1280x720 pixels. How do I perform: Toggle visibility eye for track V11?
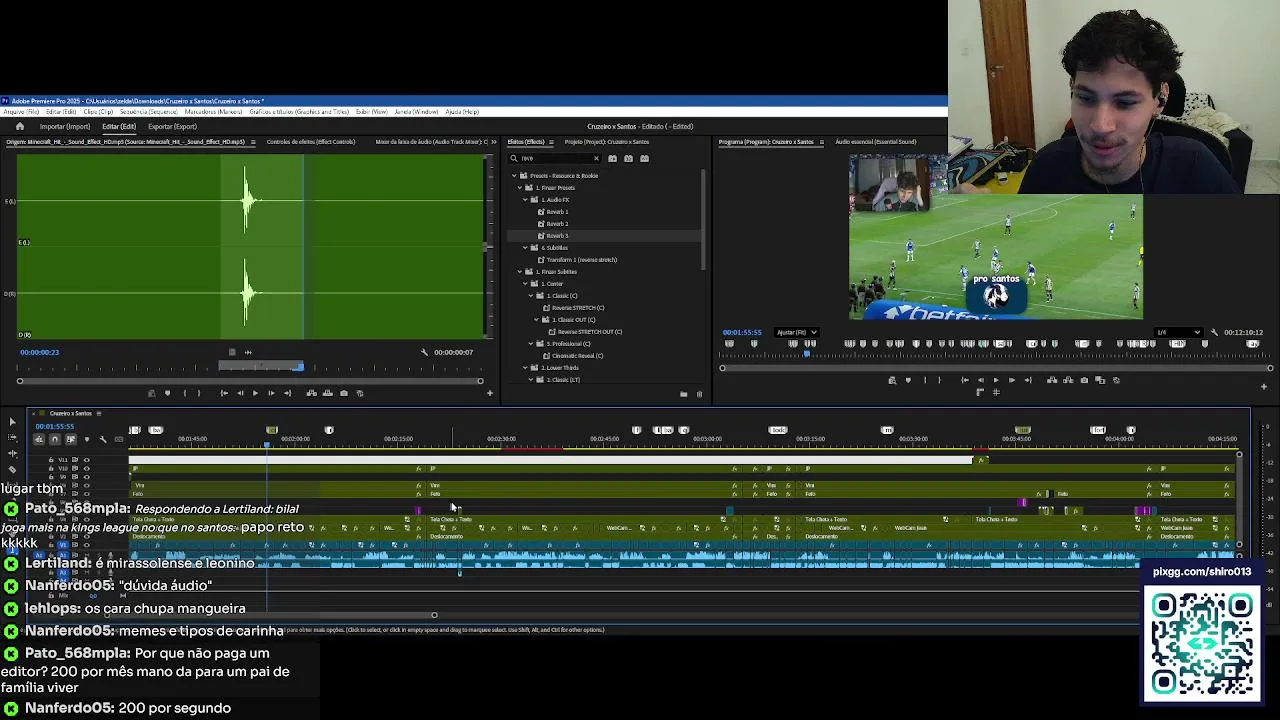click(86, 460)
